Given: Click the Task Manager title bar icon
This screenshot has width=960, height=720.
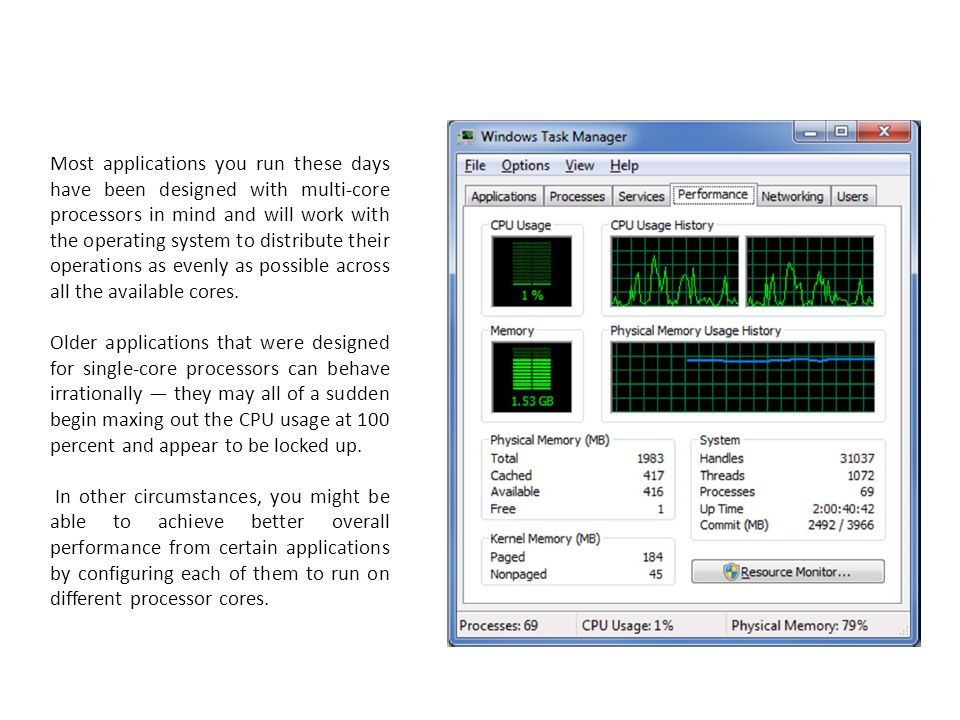Looking at the screenshot, I should [468, 136].
